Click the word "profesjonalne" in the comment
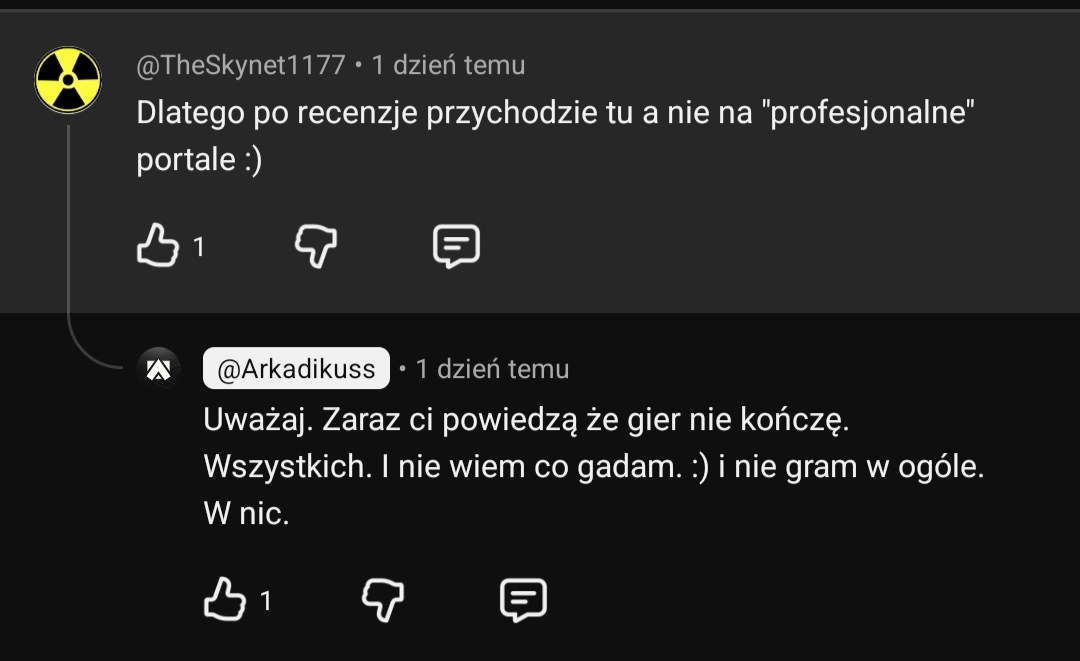 point(868,113)
